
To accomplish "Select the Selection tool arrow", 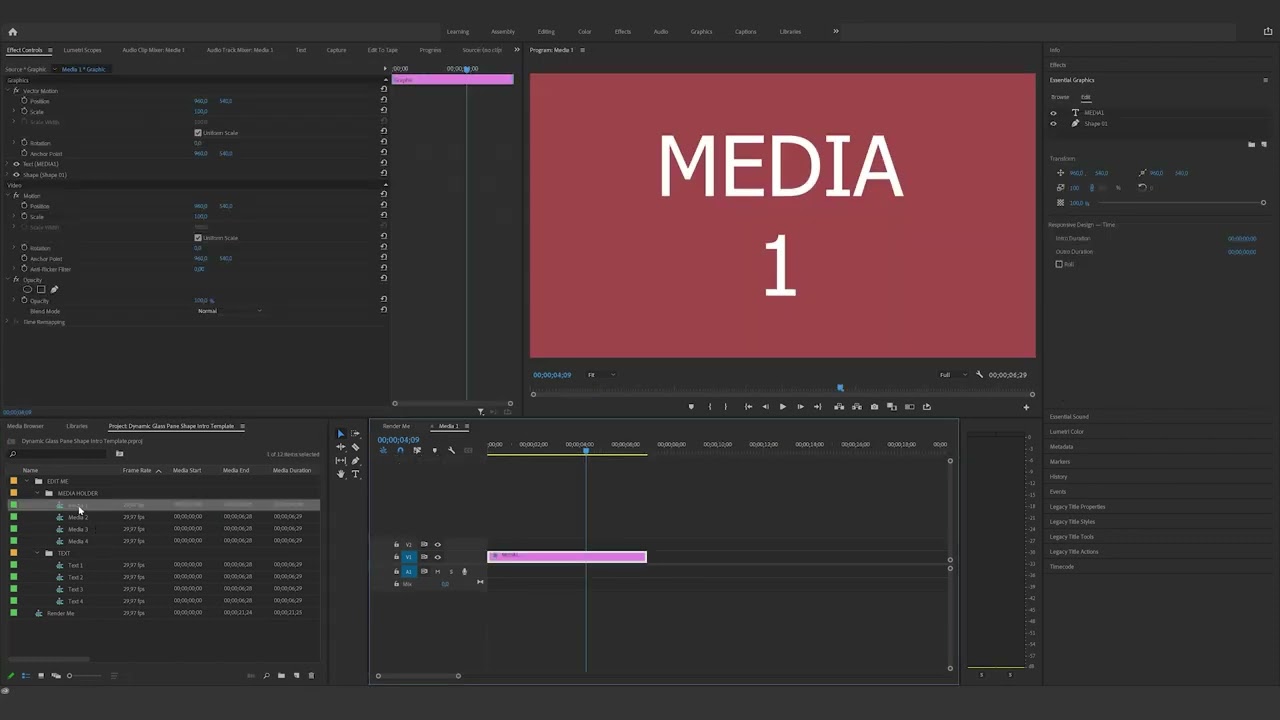I will [x=340, y=434].
